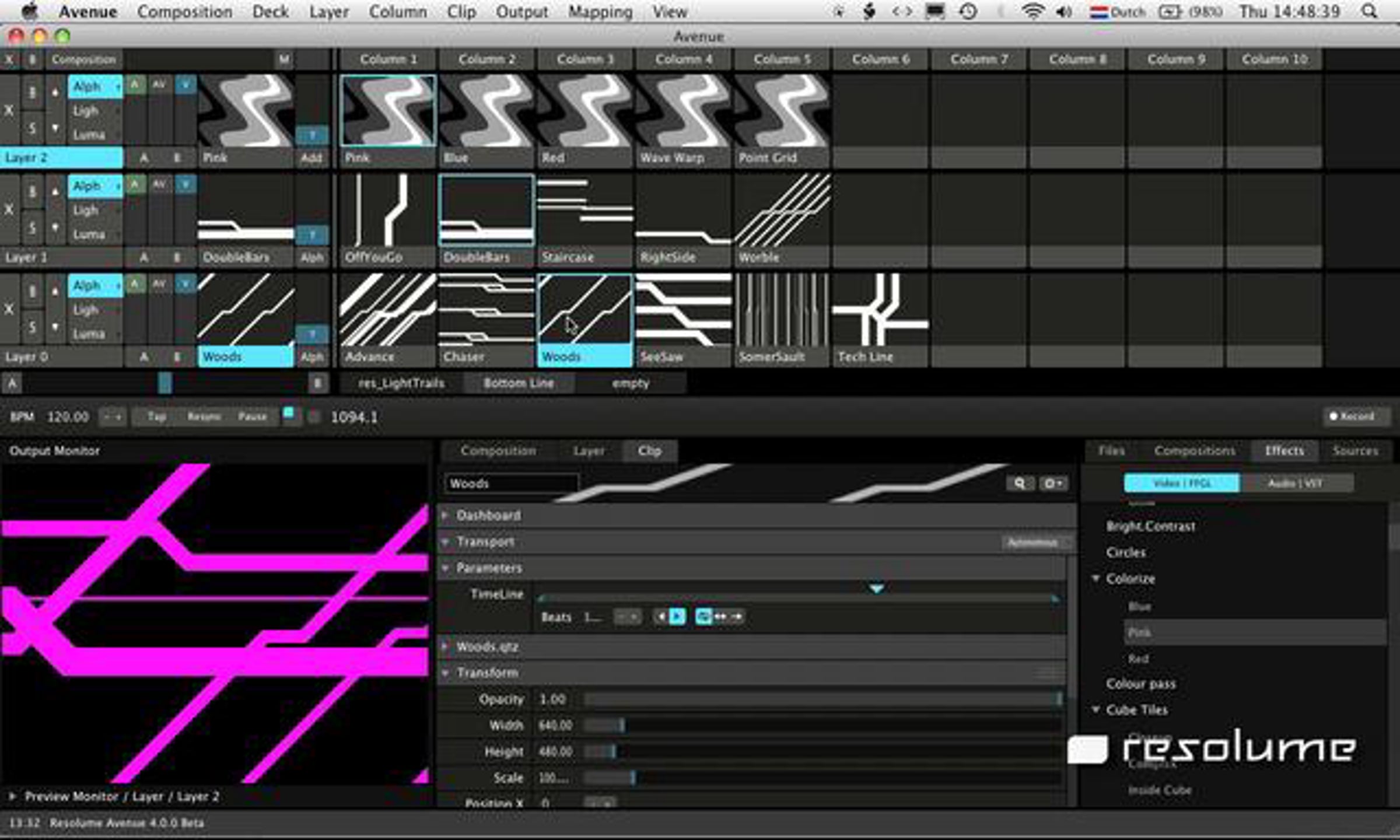
Task: Click the Tap tempo button
Action: pos(157,416)
